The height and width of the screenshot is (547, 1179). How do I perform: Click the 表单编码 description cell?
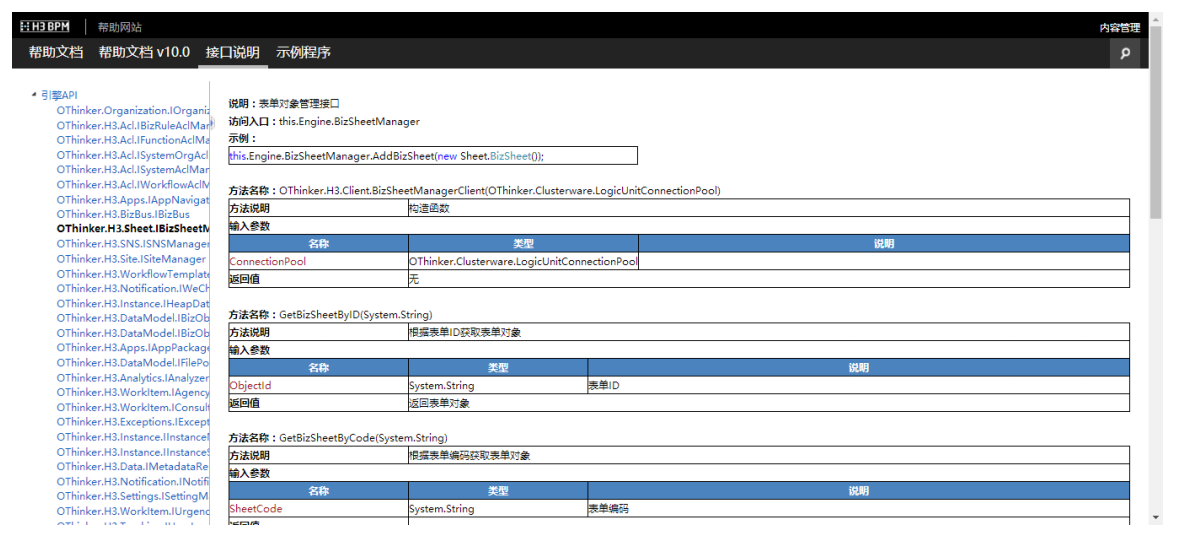point(859,509)
